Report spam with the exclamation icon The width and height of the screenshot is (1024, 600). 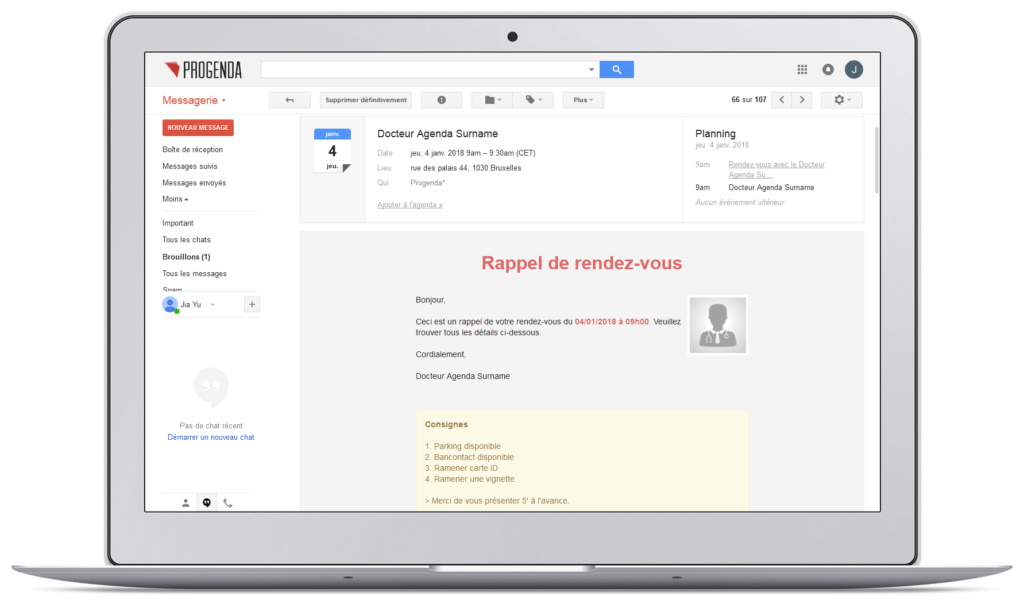coord(441,100)
